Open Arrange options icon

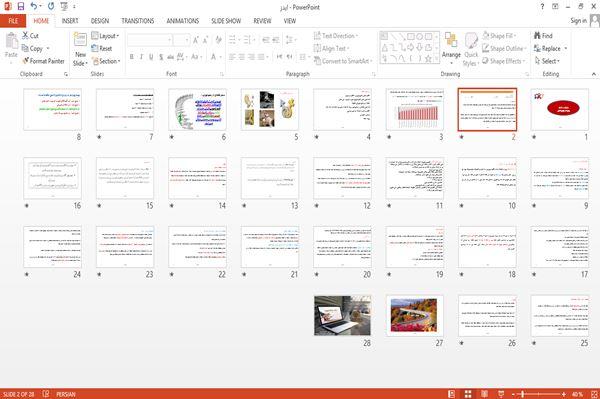point(451,40)
